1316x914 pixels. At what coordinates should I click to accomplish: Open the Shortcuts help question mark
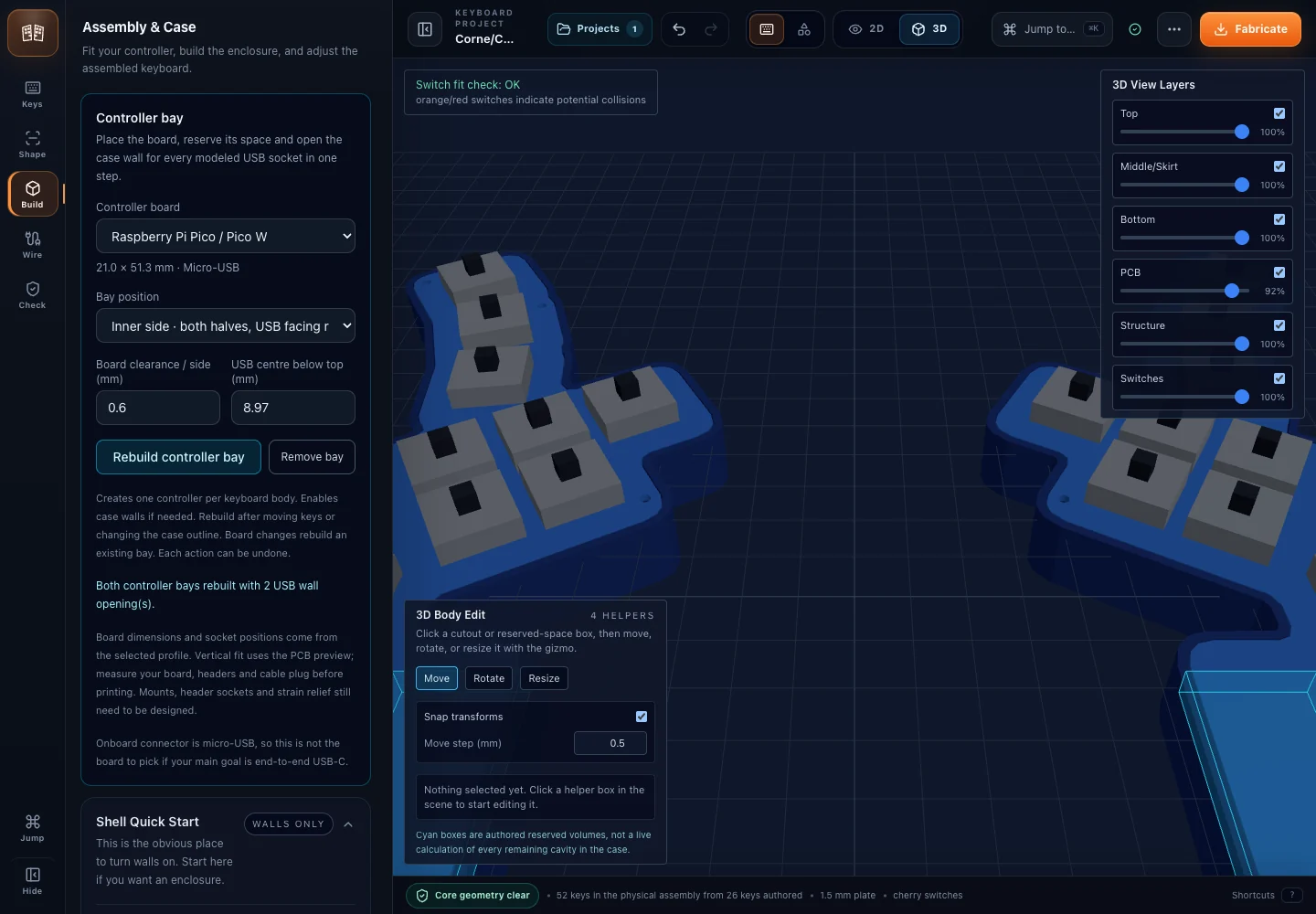click(1292, 896)
